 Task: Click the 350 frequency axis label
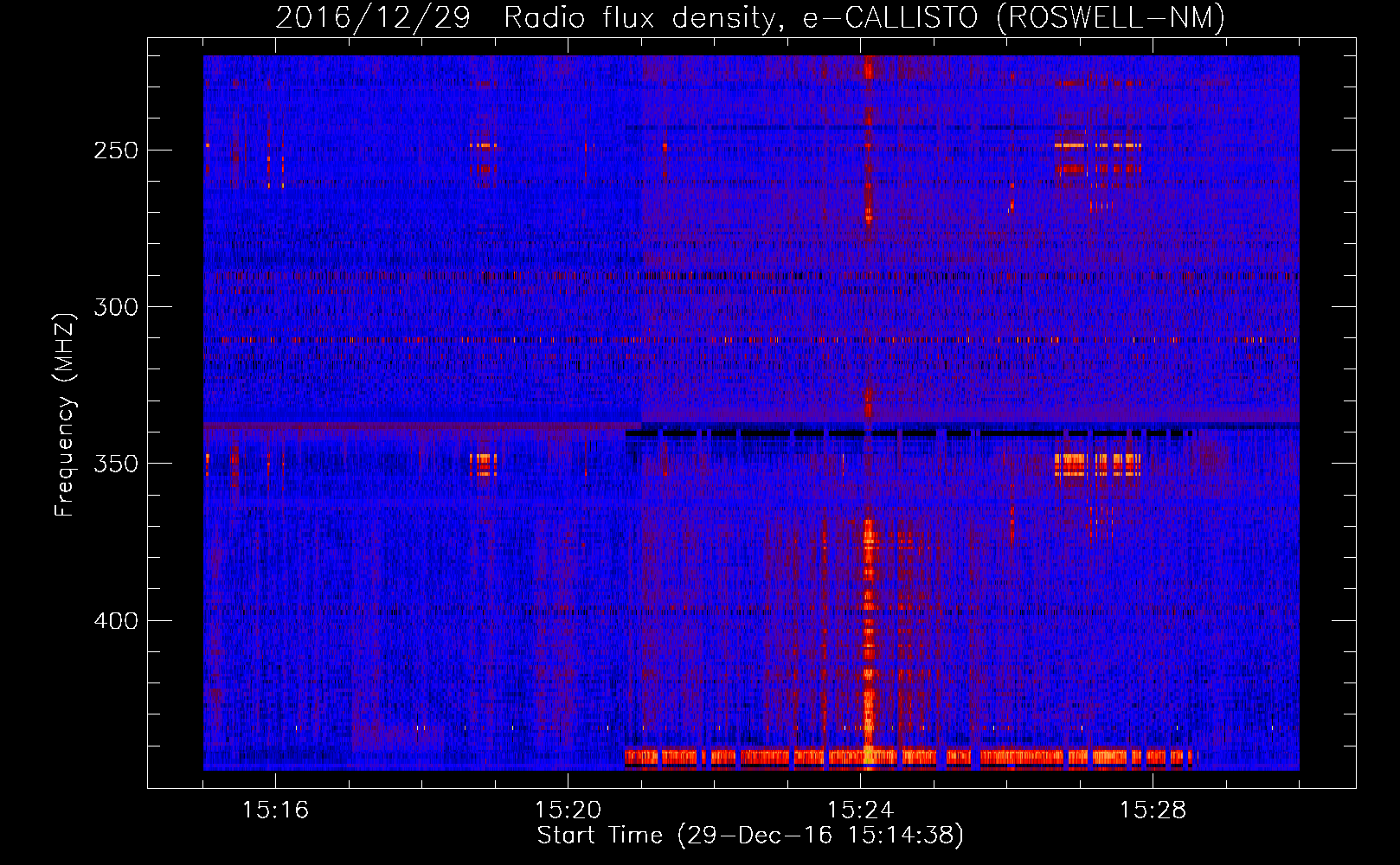tap(116, 464)
